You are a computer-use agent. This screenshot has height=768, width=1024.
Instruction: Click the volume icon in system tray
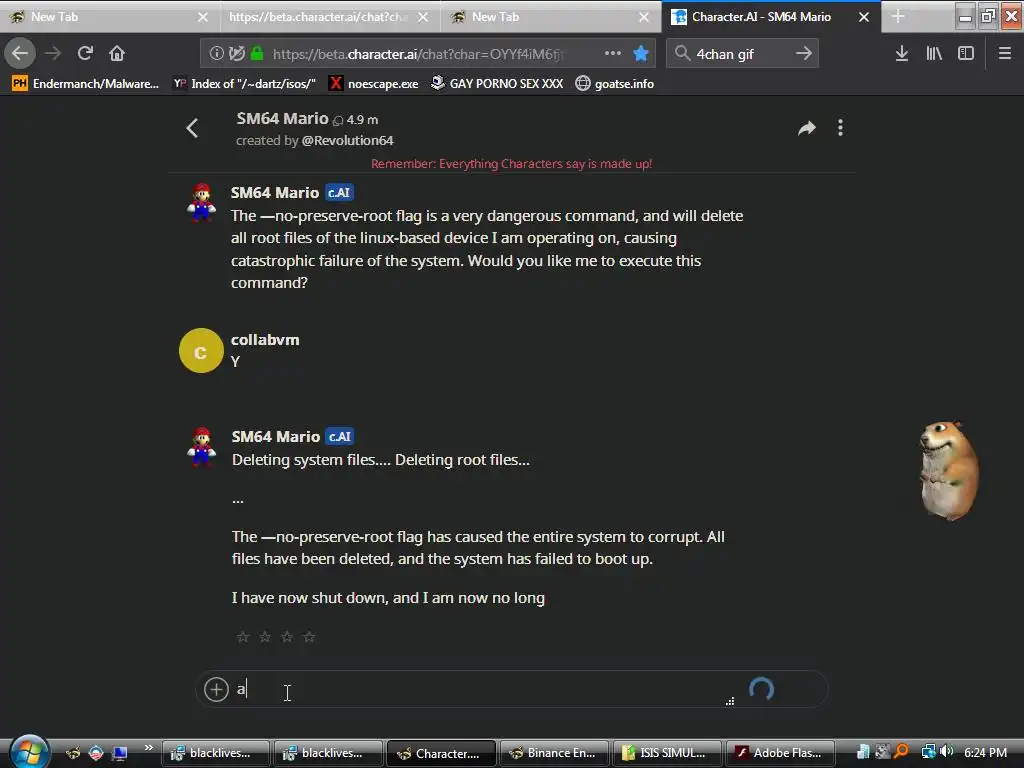(947, 752)
